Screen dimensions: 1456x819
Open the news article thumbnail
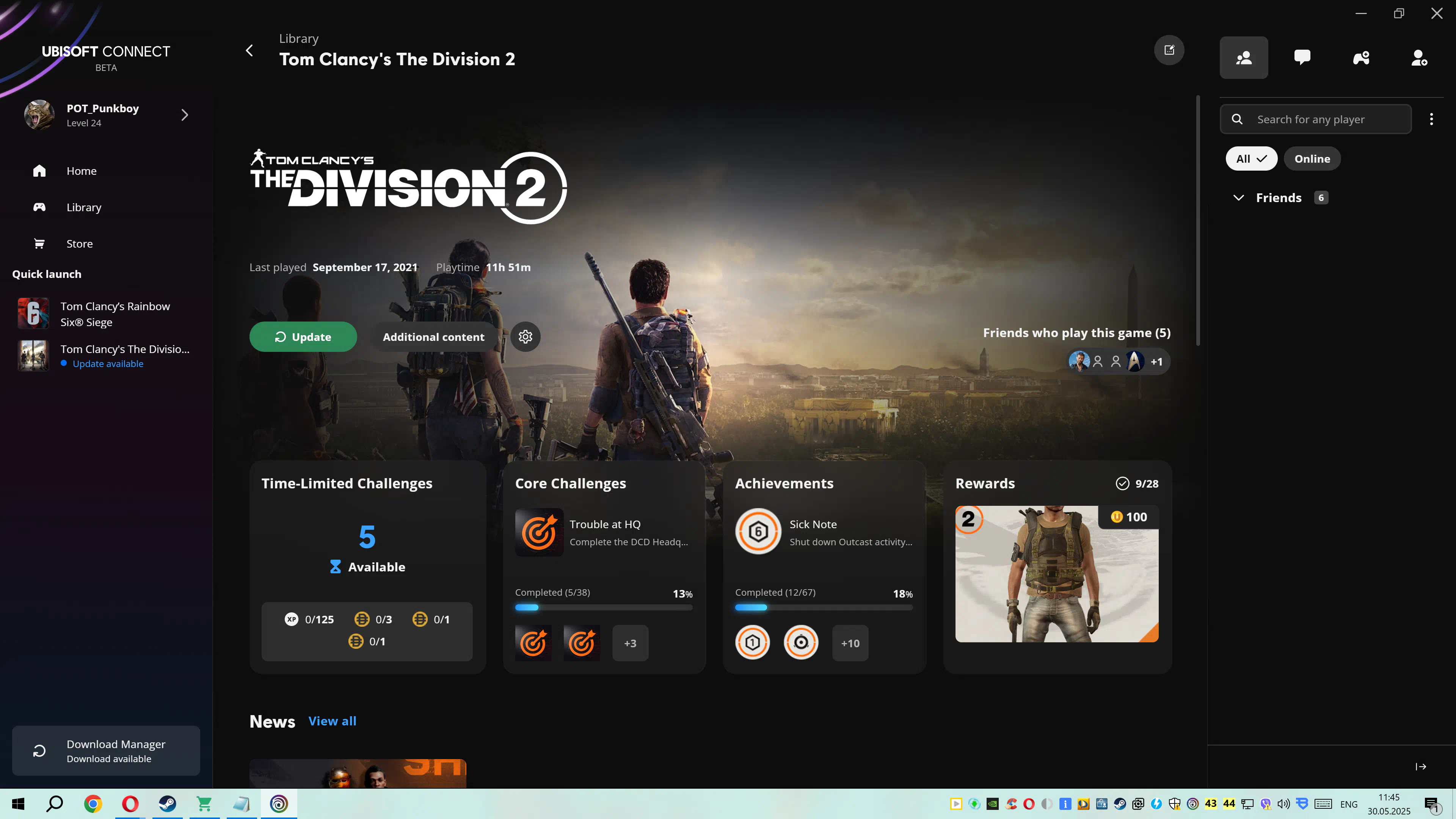(358, 773)
